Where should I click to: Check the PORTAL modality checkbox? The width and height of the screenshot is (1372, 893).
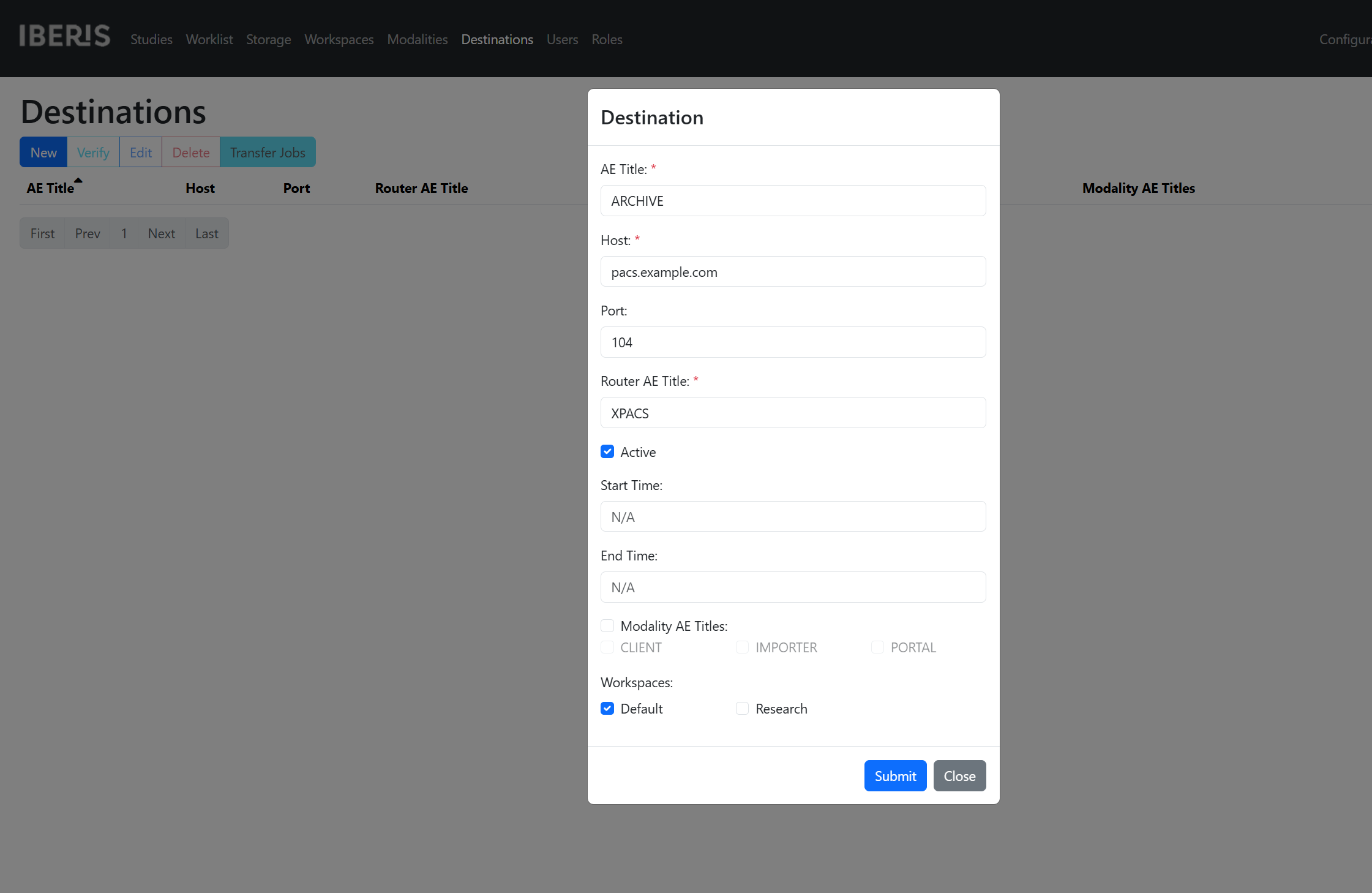pyautogui.click(x=877, y=647)
